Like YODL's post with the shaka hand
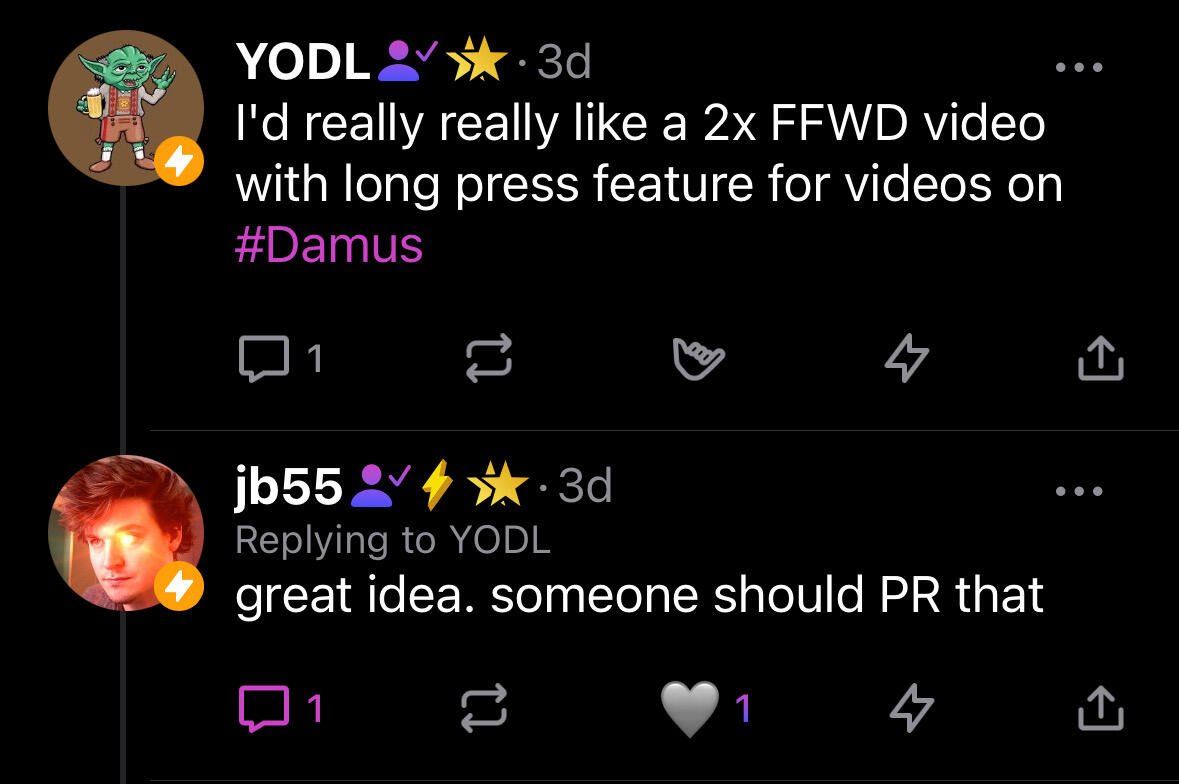This screenshot has height=784, width=1179. (698, 359)
